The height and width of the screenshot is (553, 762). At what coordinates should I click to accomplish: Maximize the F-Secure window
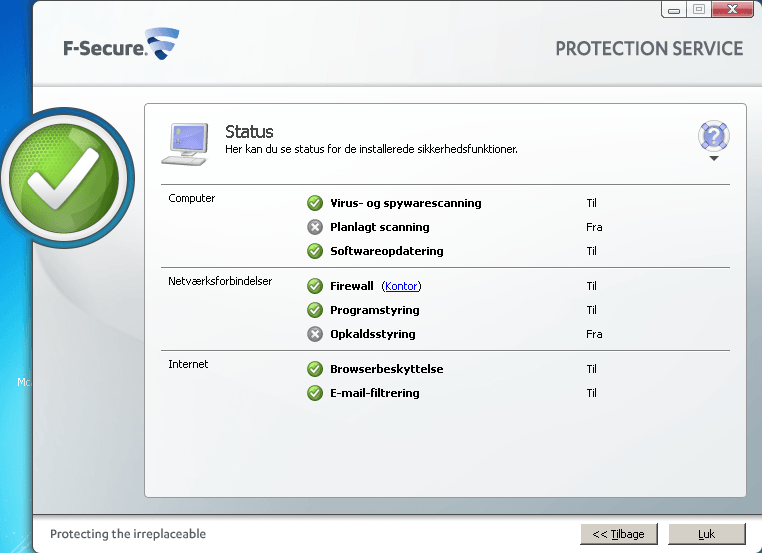point(699,9)
